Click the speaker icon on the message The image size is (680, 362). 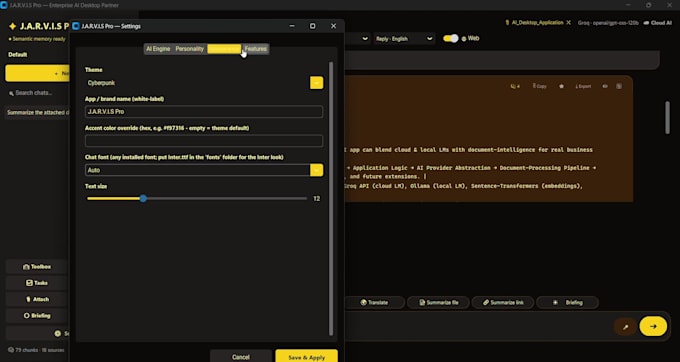pyautogui.click(x=605, y=86)
